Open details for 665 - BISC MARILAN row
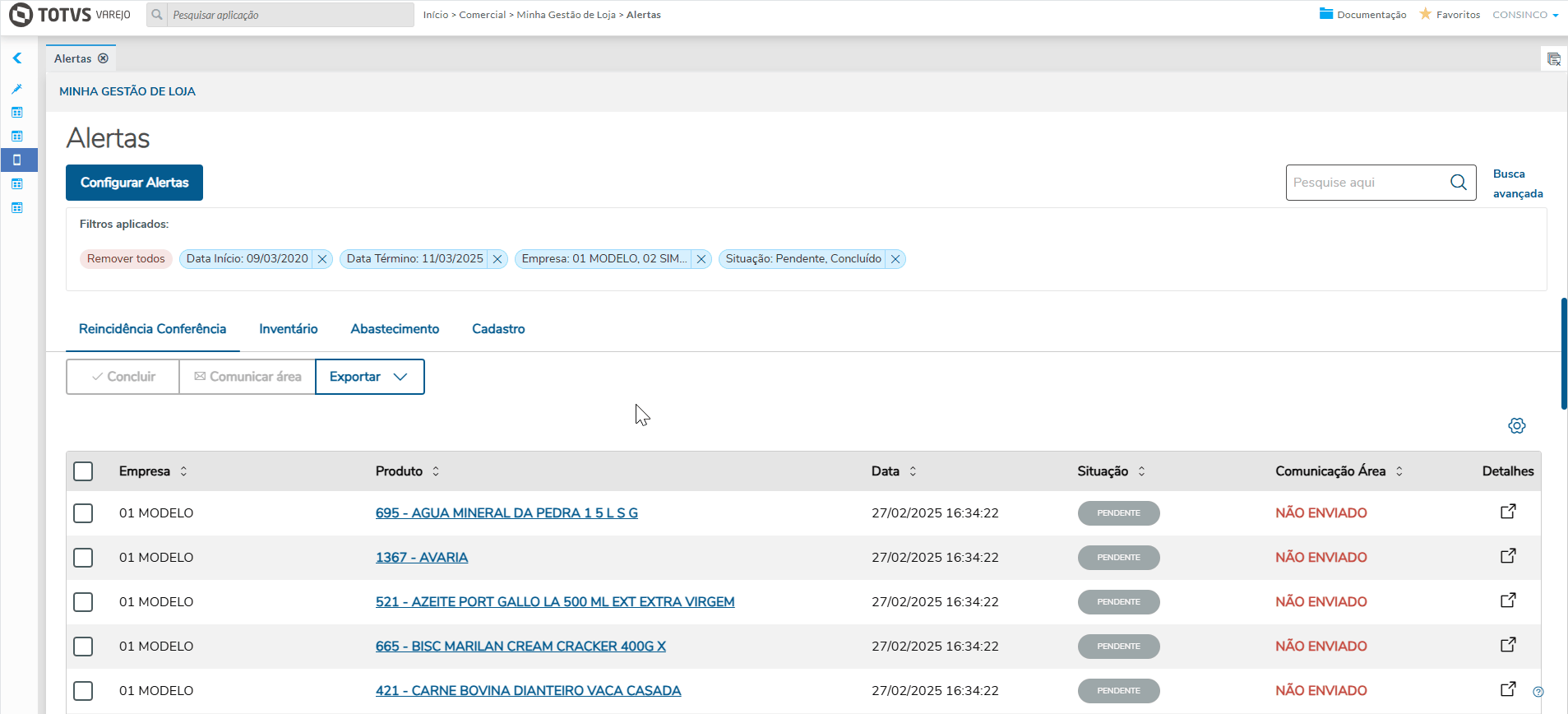The width and height of the screenshot is (1568, 714). coord(1508,645)
